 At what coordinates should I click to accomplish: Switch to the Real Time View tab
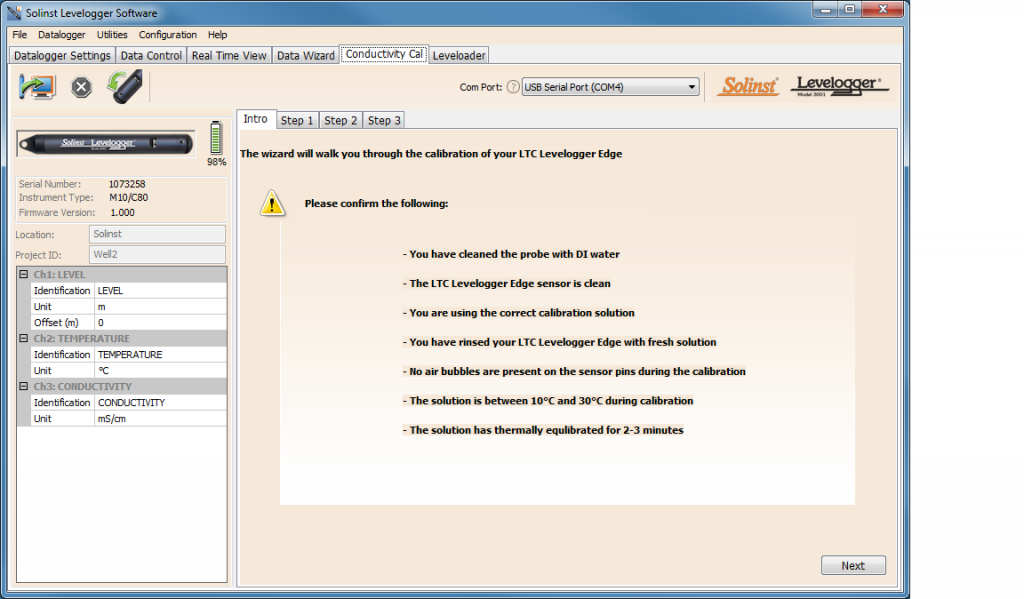tap(229, 55)
